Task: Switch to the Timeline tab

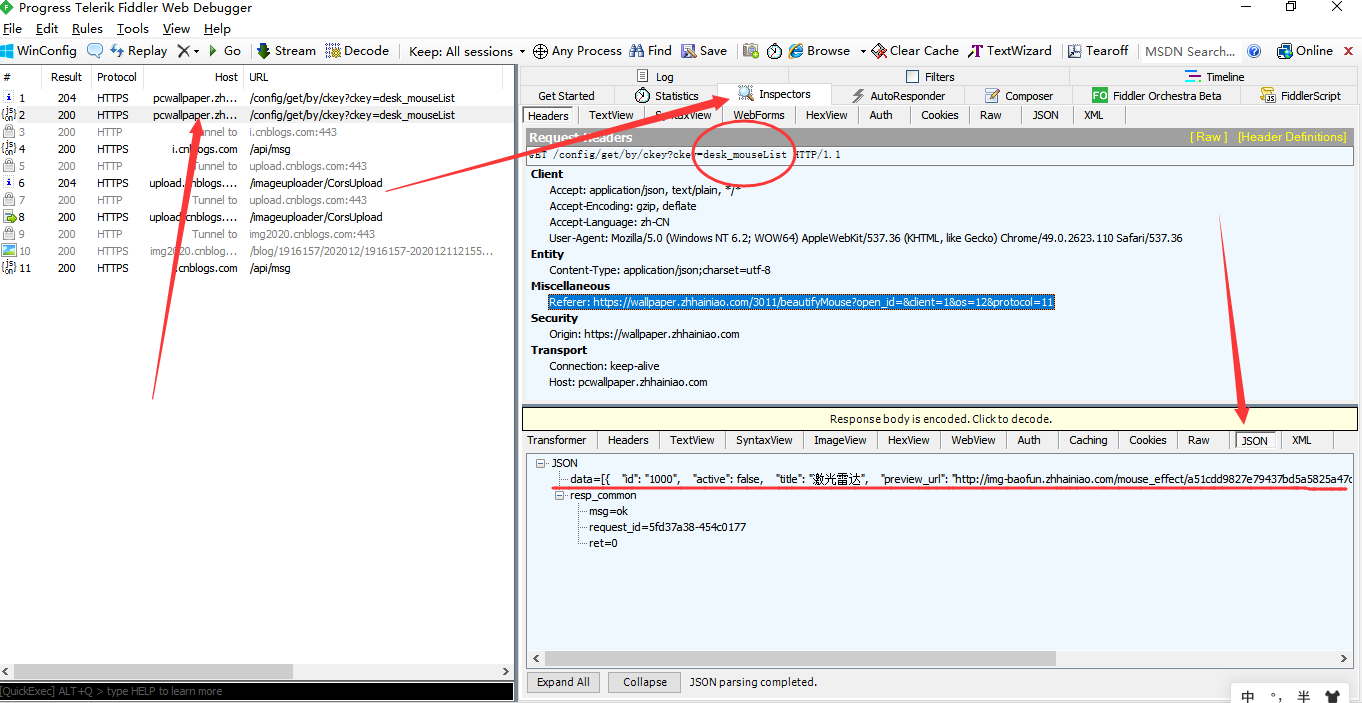Action: pyautogui.click(x=1215, y=76)
